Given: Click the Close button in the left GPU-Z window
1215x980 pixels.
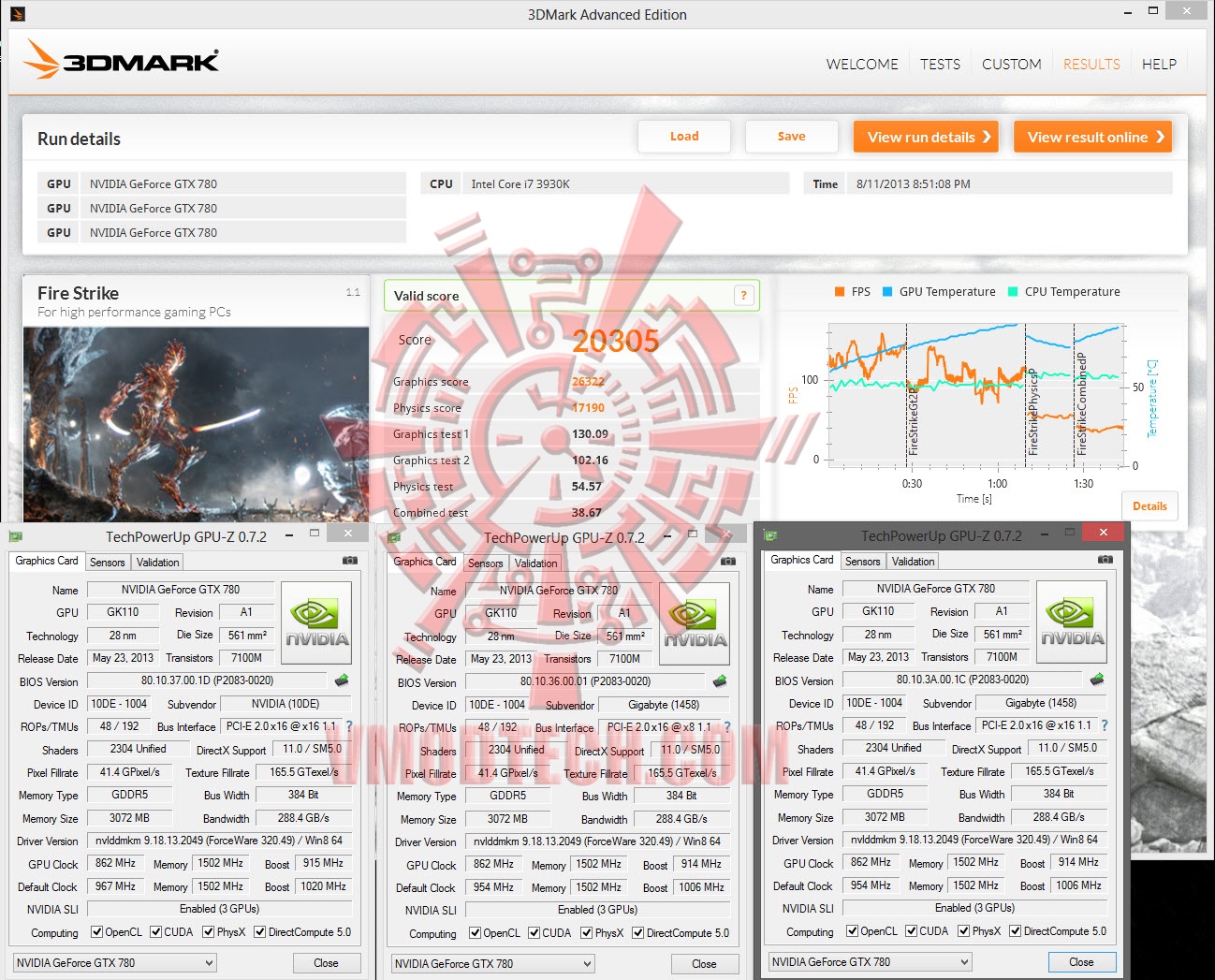Looking at the screenshot, I should coord(326,963).
